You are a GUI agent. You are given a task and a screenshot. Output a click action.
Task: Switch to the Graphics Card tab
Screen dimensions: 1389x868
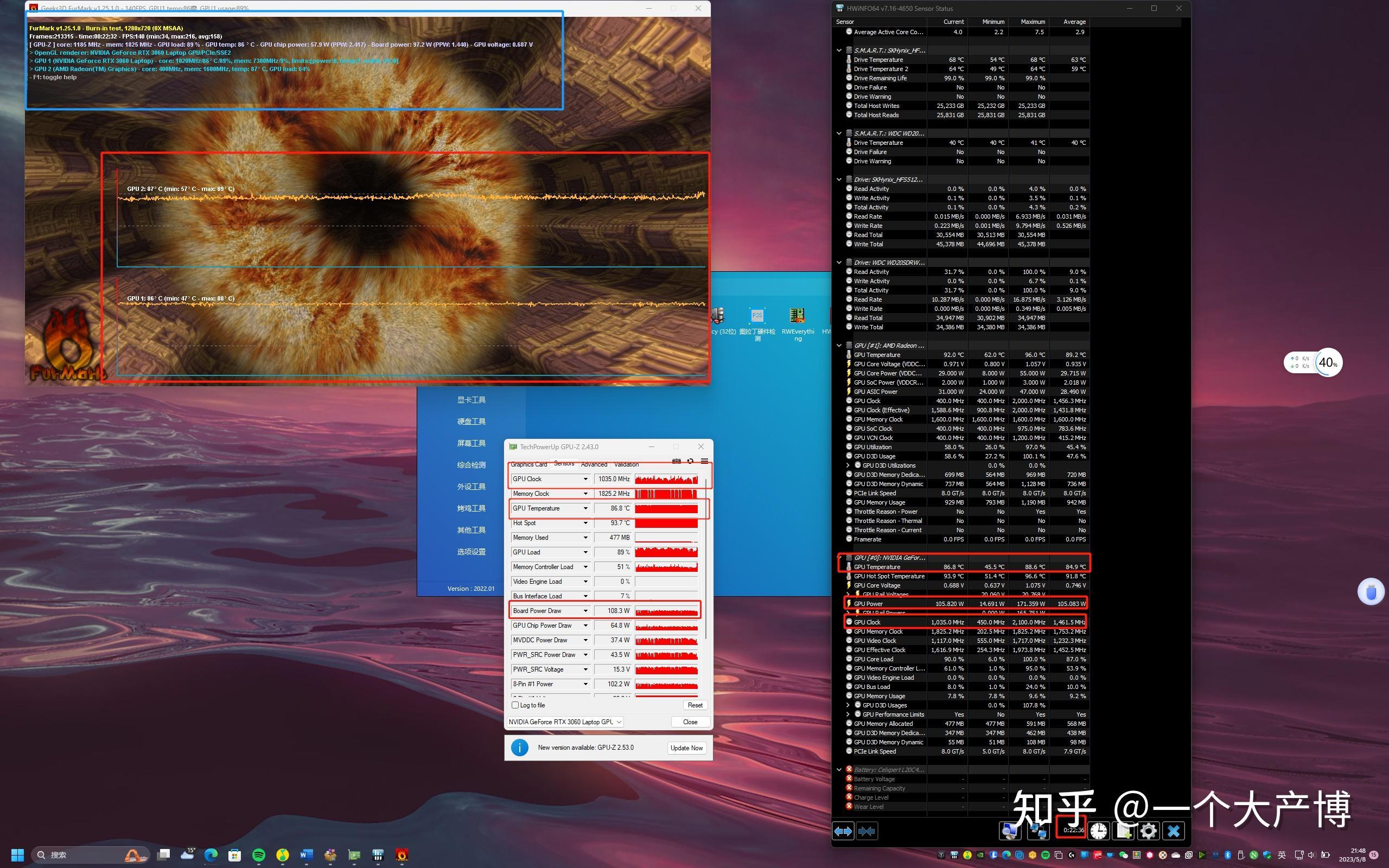tap(528, 464)
